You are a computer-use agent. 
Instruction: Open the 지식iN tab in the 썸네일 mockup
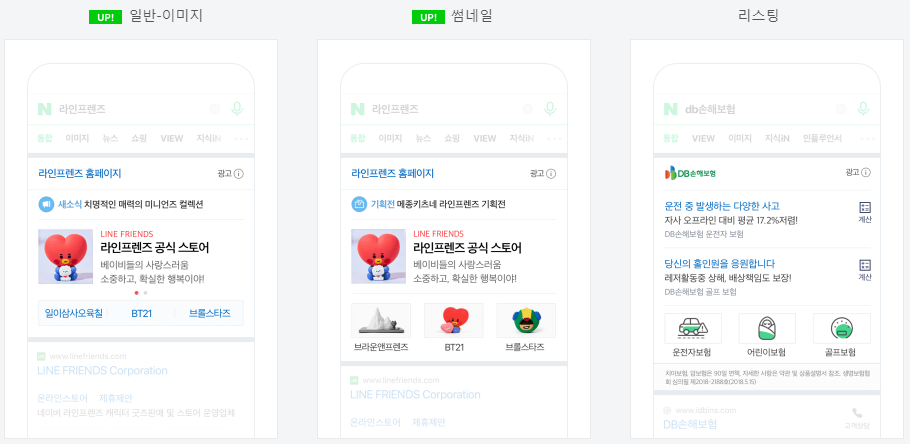[522, 138]
